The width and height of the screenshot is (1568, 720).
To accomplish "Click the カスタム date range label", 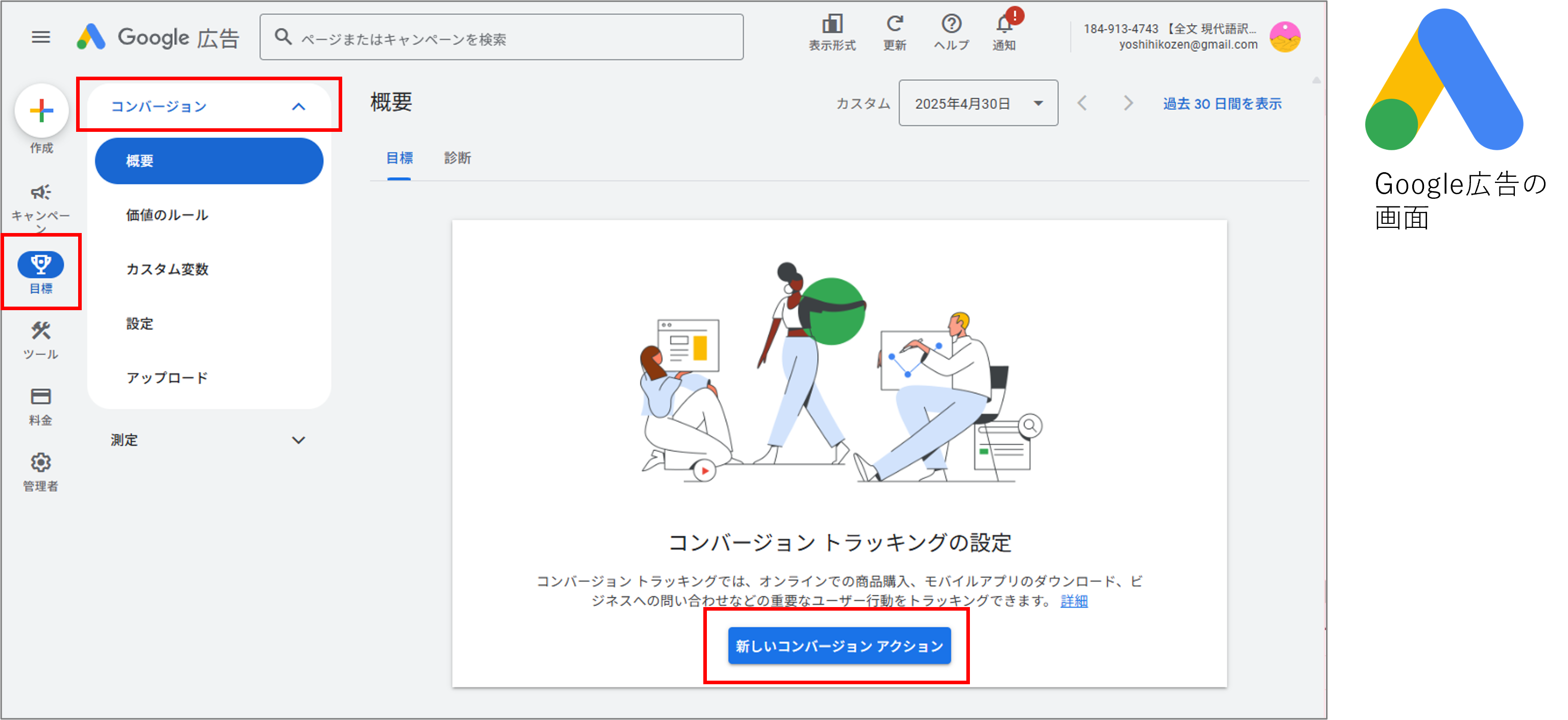I will pos(863,104).
